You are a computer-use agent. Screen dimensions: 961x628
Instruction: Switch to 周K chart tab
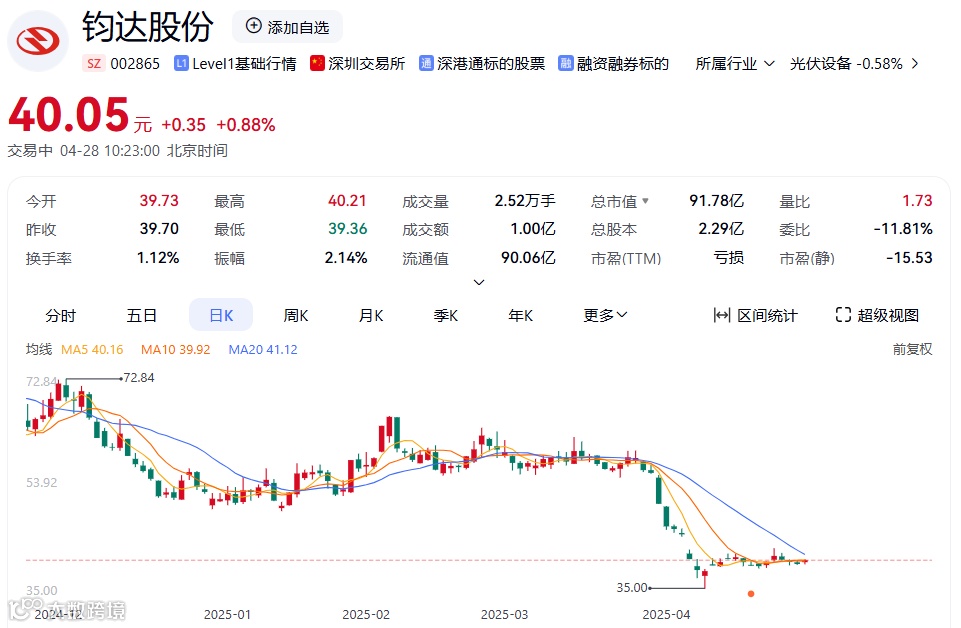295,315
